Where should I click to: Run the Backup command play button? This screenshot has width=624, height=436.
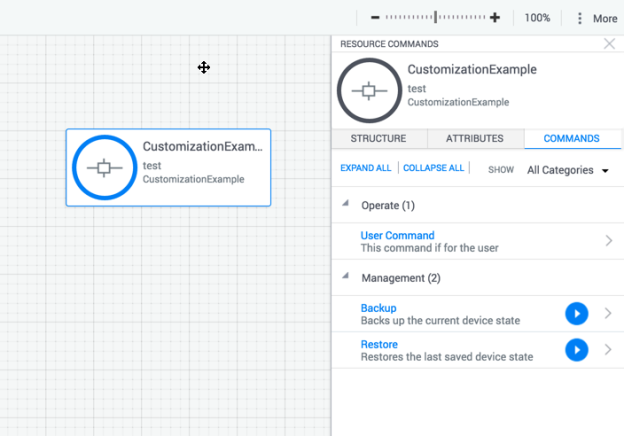[576, 314]
